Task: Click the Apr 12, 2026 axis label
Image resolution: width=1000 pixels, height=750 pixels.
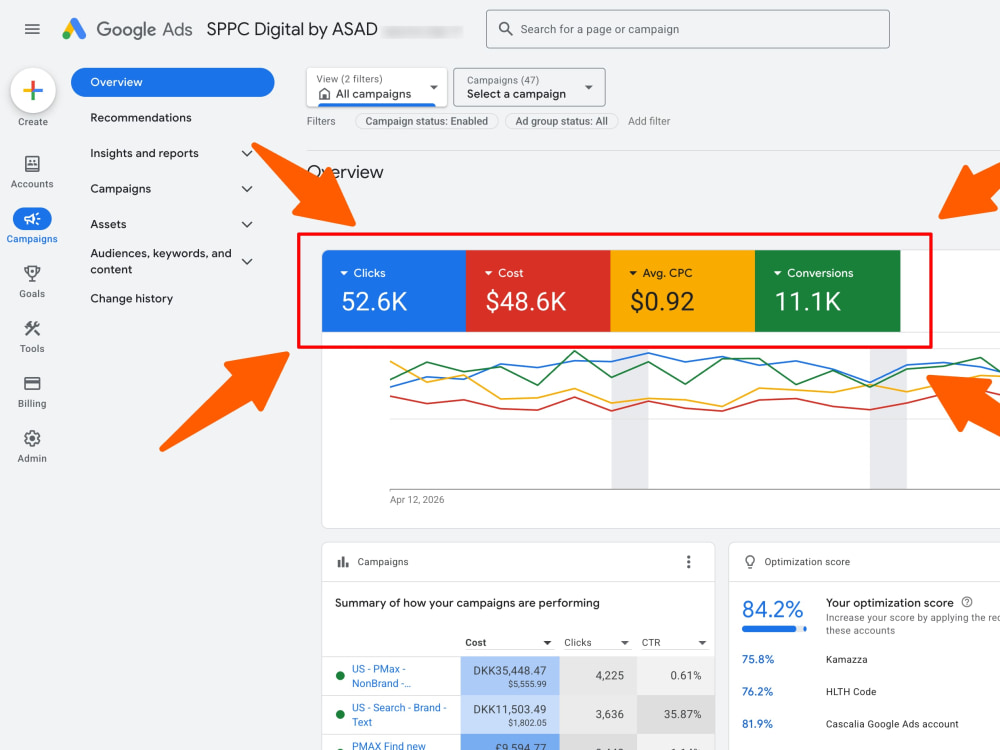Action: pyautogui.click(x=417, y=499)
